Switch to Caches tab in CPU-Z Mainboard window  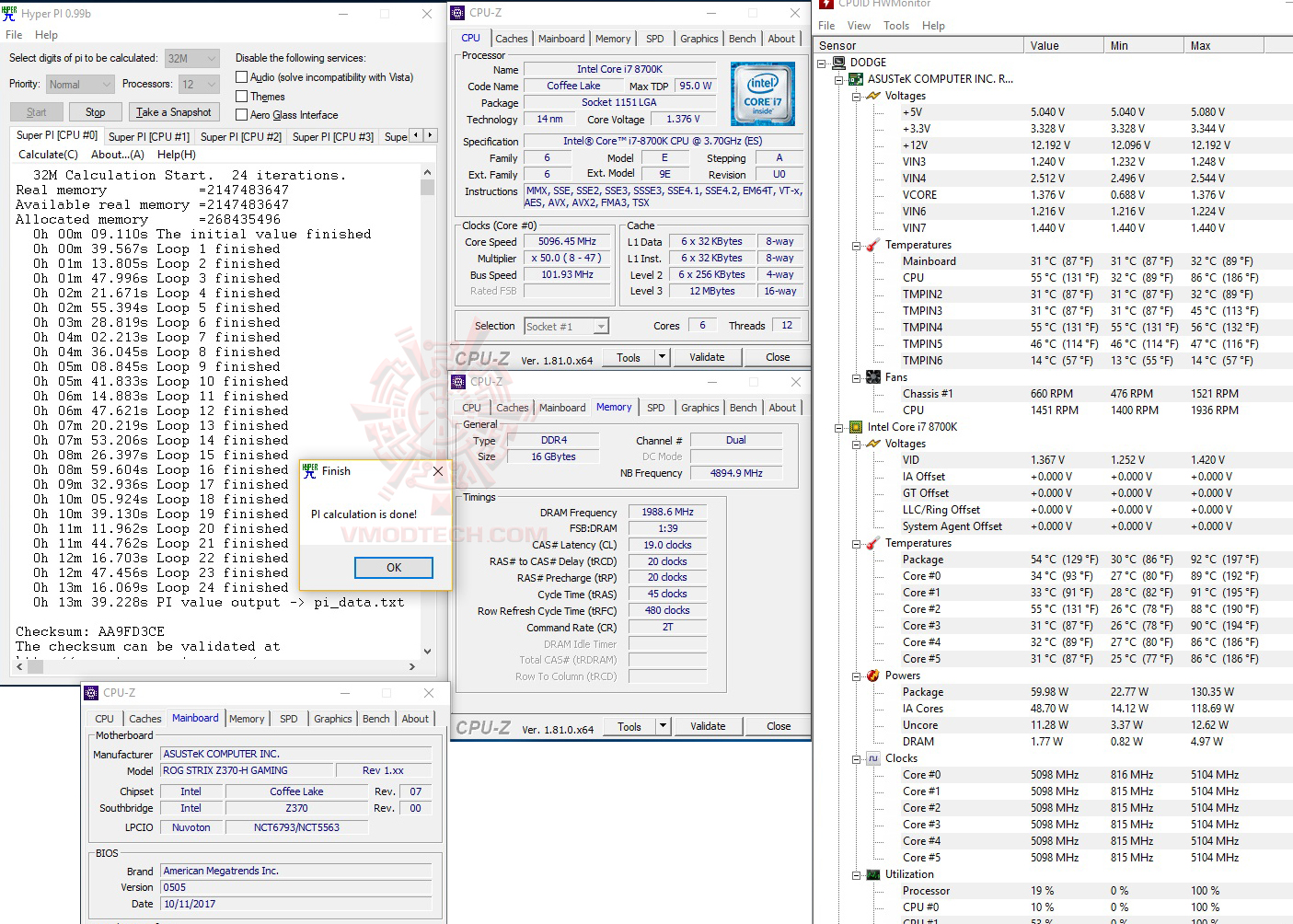[145, 719]
